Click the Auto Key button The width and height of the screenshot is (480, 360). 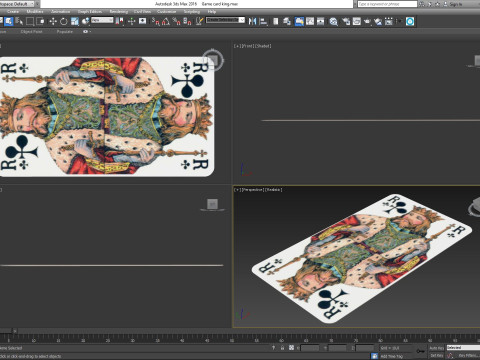[436, 348]
